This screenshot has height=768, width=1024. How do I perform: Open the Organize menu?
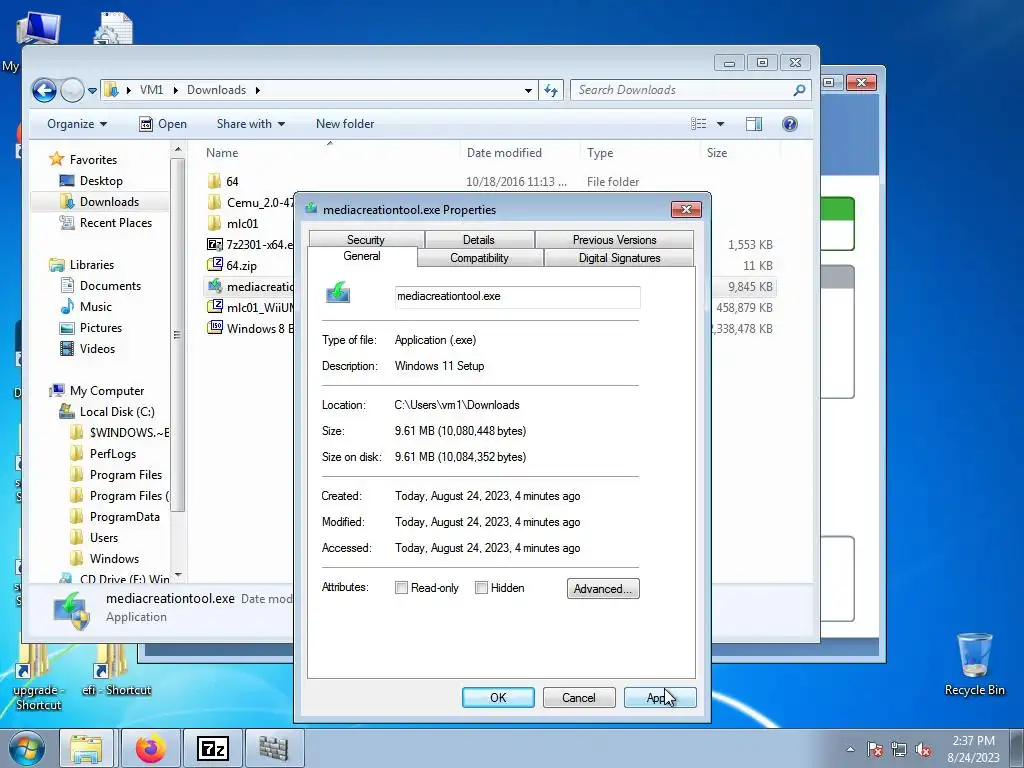click(x=76, y=124)
